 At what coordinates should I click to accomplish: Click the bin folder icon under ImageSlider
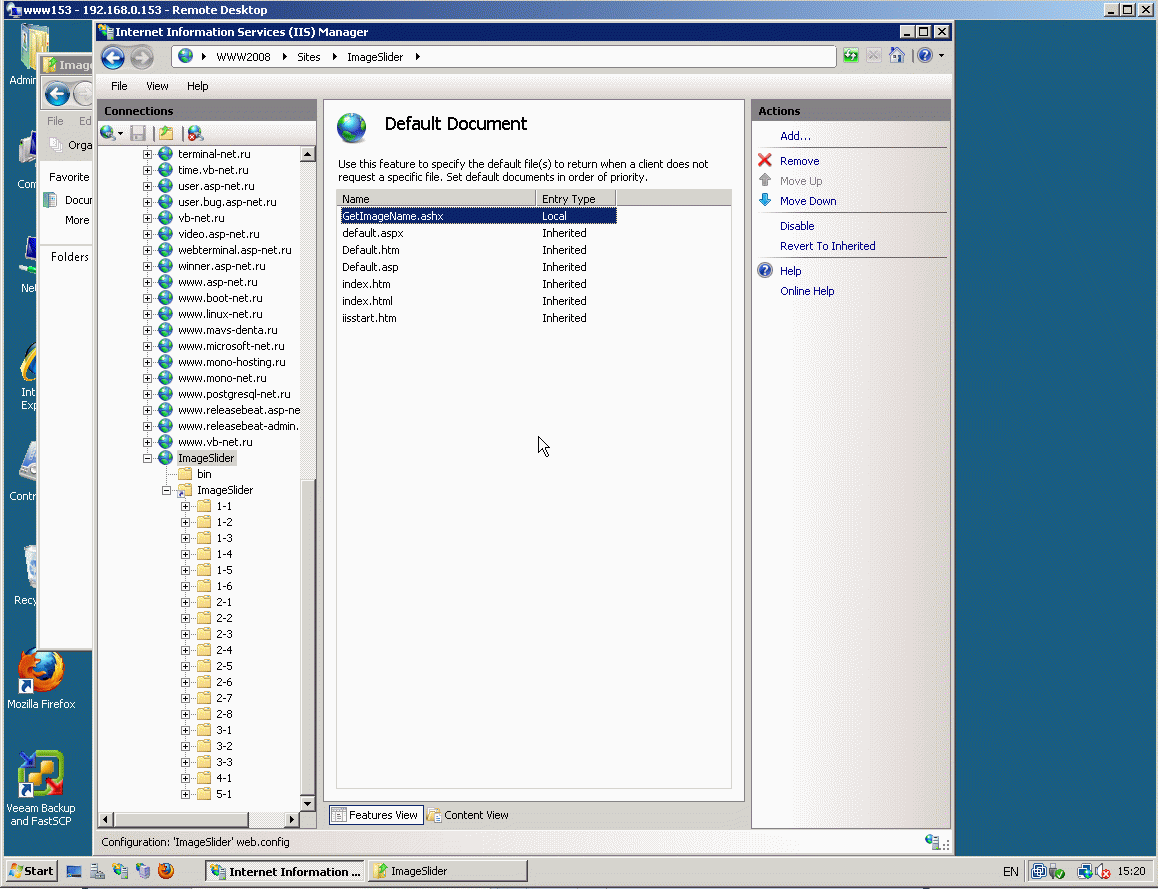(x=185, y=474)
